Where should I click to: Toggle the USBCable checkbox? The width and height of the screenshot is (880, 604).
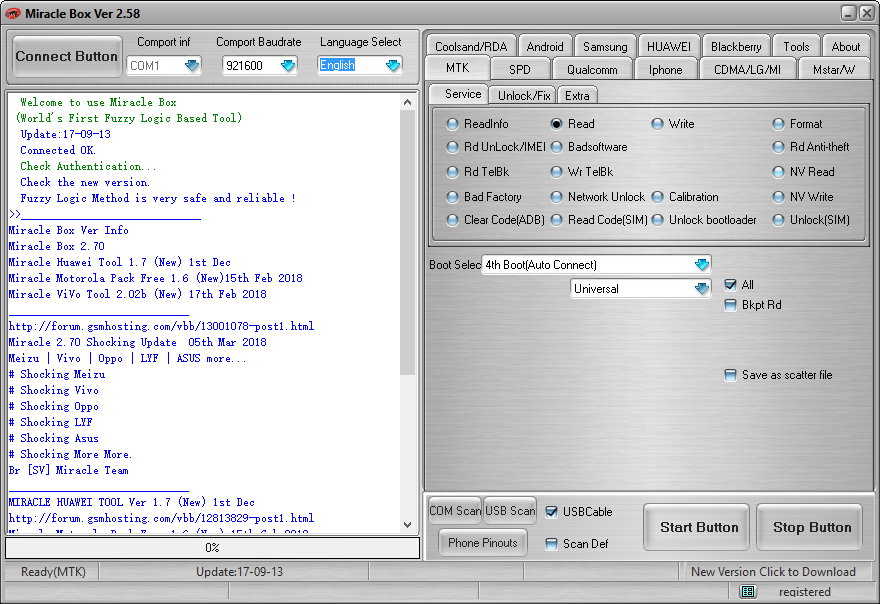point(552,511)
